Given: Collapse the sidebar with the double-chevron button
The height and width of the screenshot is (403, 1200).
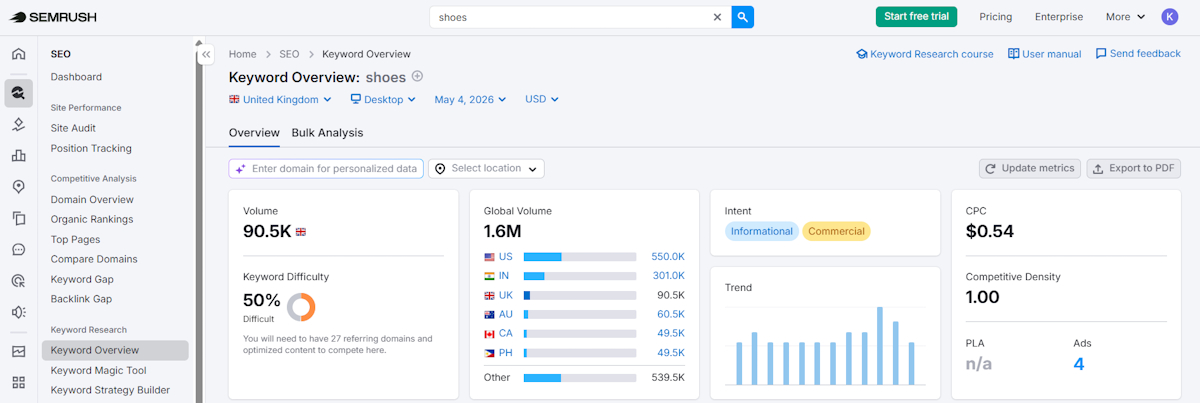Looking at the screenshot, I should coord(205,55).
